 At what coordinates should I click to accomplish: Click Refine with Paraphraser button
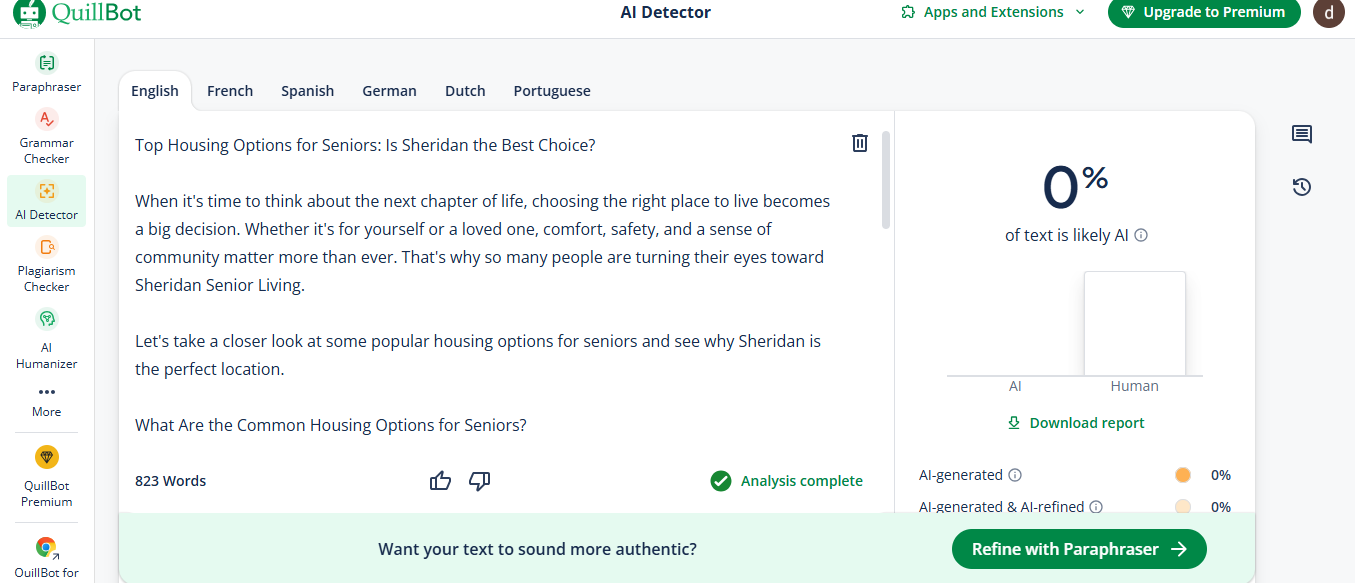click(x=1079, y=549)
